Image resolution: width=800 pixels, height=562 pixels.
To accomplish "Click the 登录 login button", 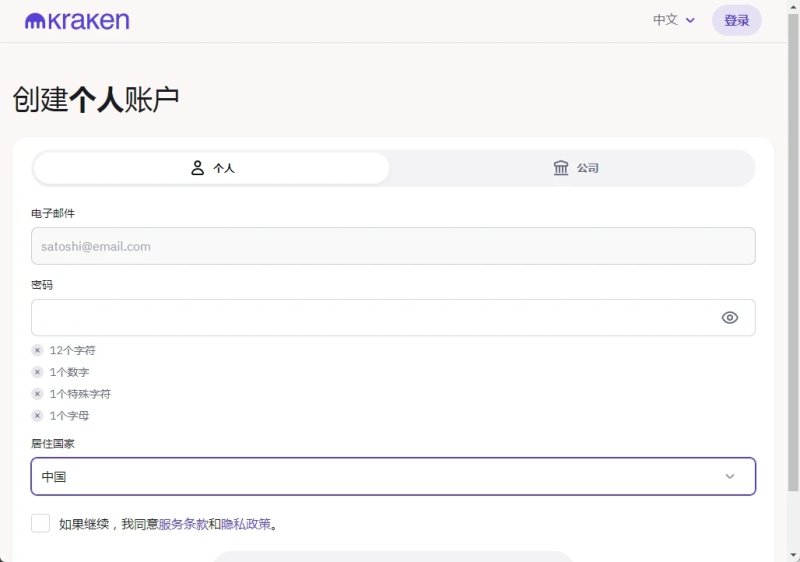I will pyautogui.click(x=736, y=20).
